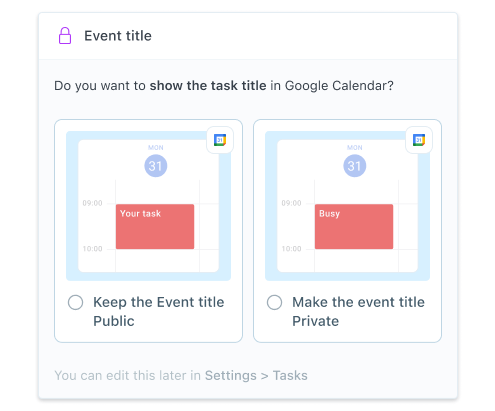Click the 'show the task title' bold text
Viewport: 495px width, 411px height.
point(208,86)
